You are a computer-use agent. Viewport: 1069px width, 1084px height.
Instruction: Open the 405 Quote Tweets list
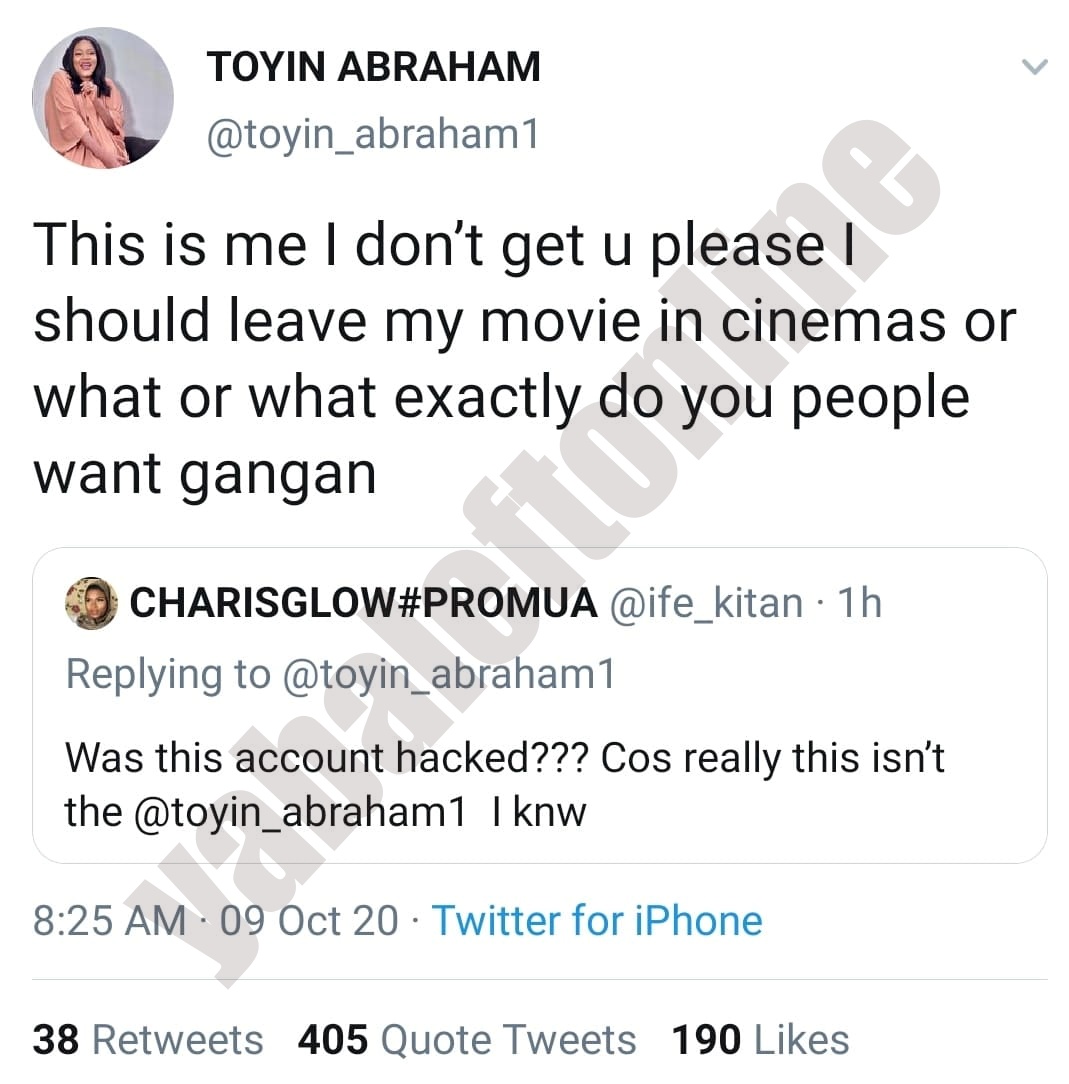467,1040
